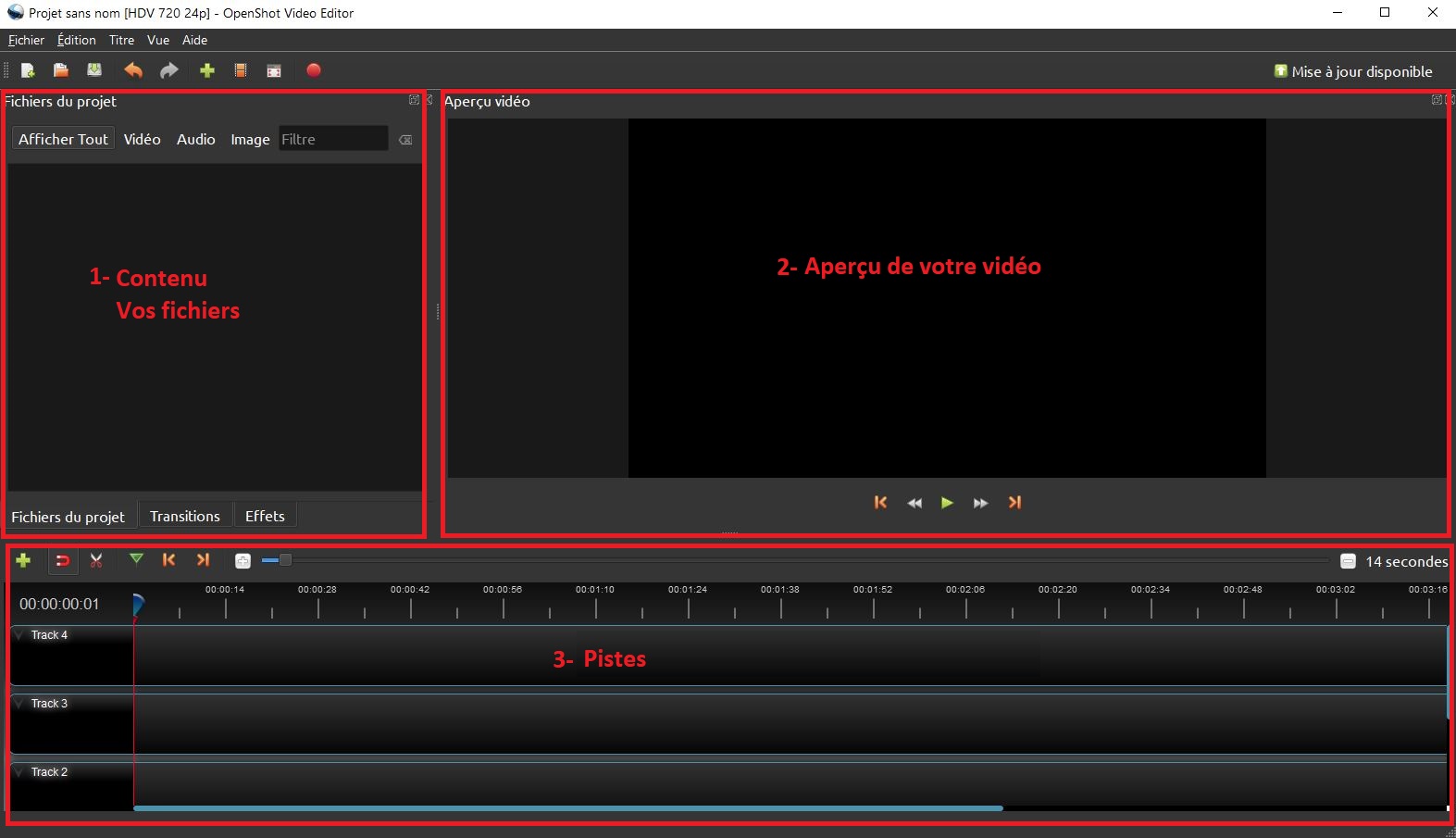Screen dimensions: 1456x838
Task: Click the blue playhead on the ruler
Action: point(138,605)
